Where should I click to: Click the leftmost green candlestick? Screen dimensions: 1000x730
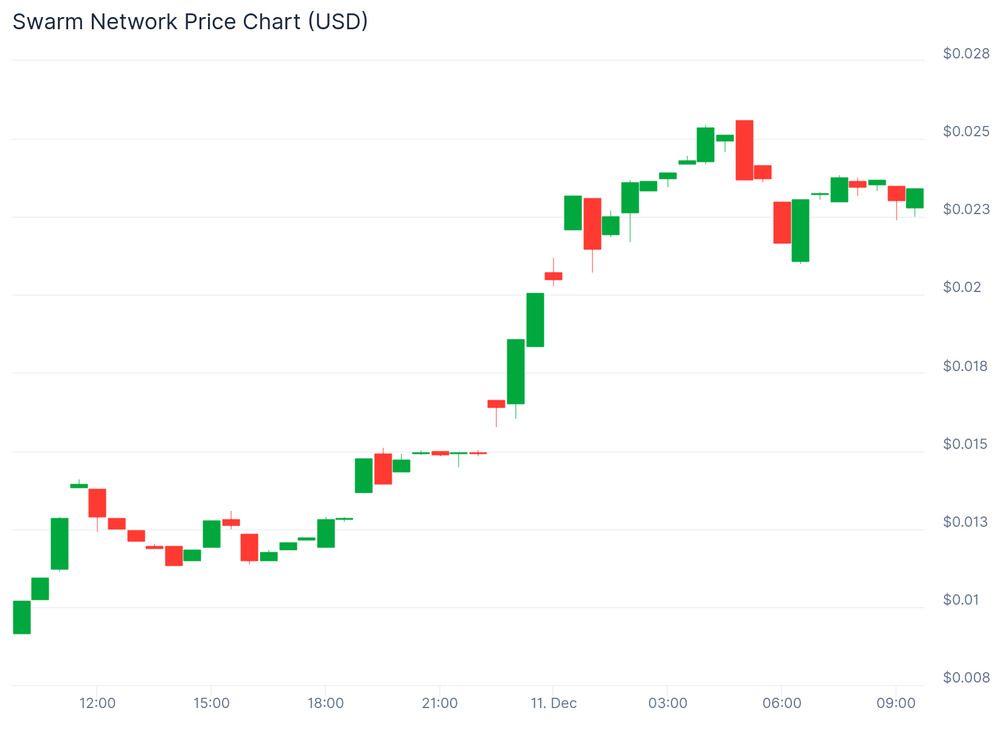click(21, 617)
